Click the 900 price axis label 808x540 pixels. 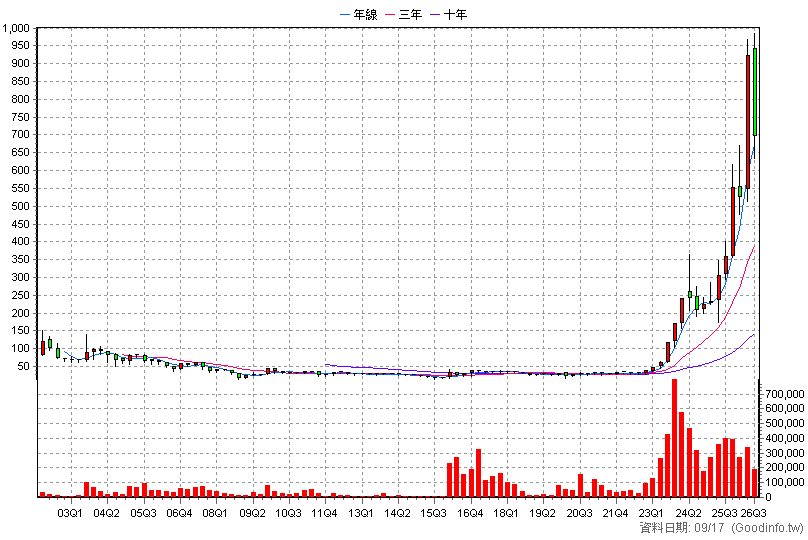tap(21, 63)
